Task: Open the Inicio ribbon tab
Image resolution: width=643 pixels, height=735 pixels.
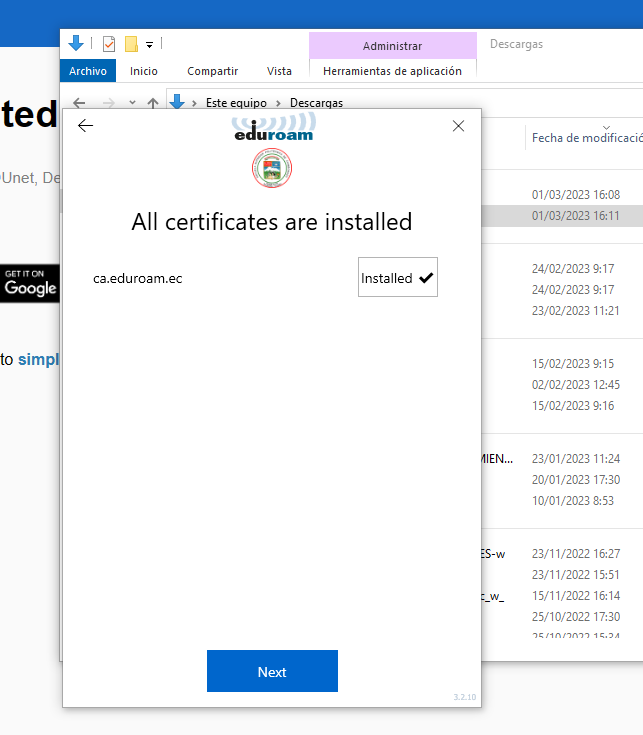Action: (144, 71)
